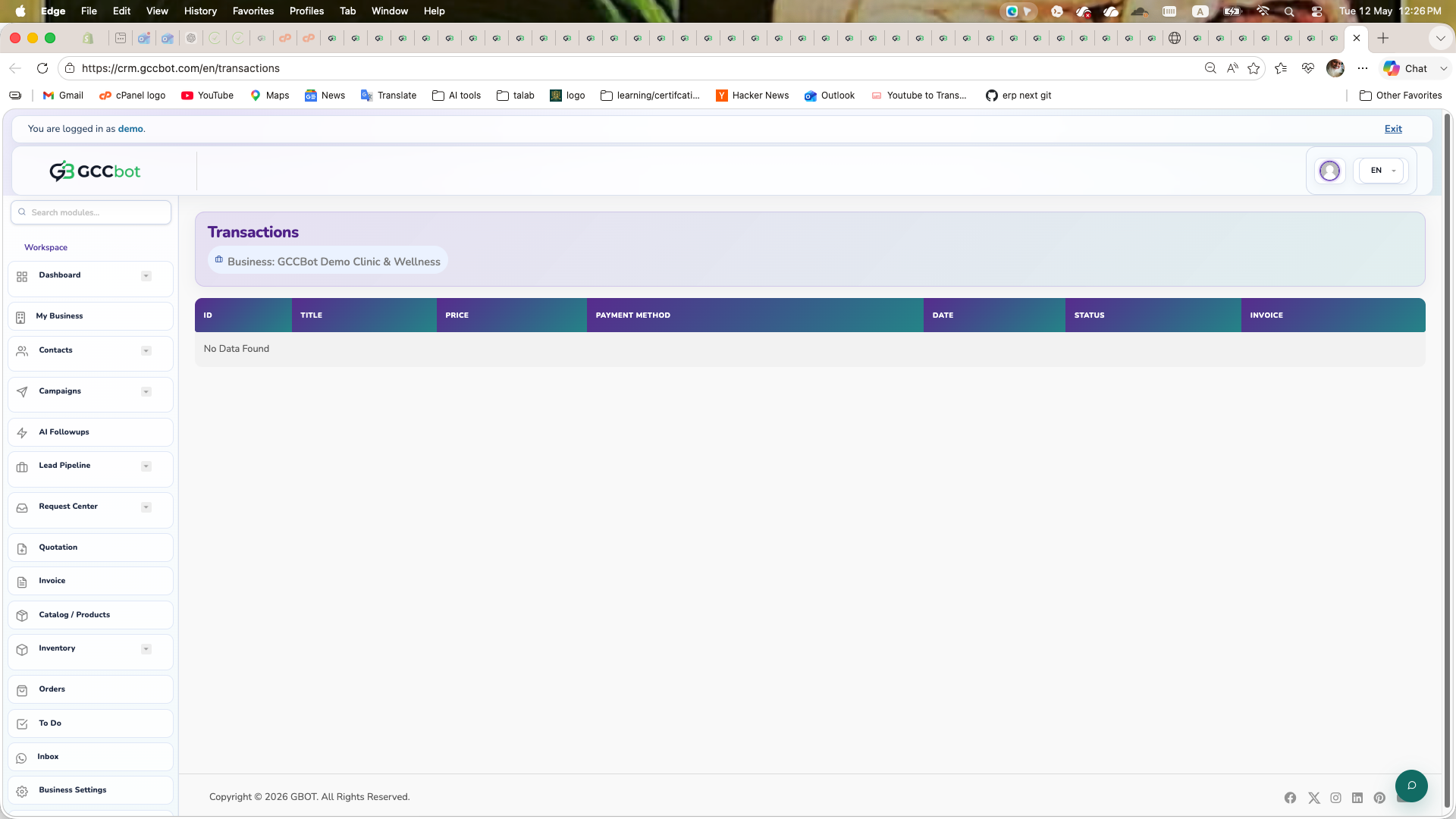Open the floating chat support bubble

[1411, 786]
